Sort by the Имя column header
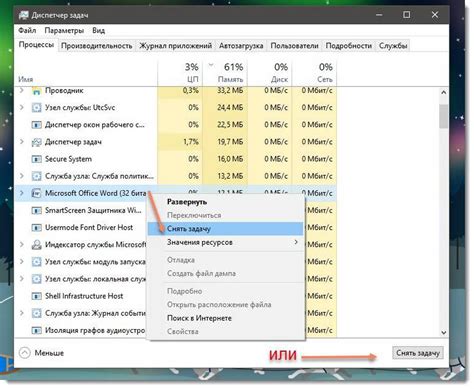This screenshot has height=389, width=474. [x=86, y=73]
